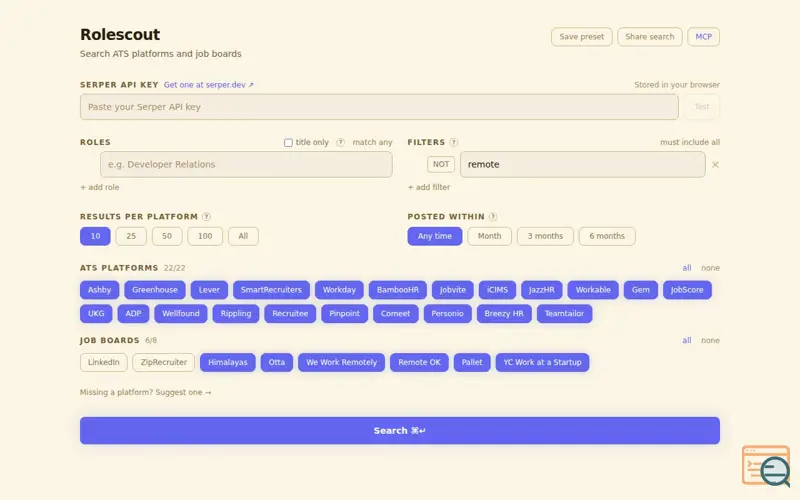Toggle the ADP platform chip
Viewport: 800px width, 500px height.
(133, 314)
